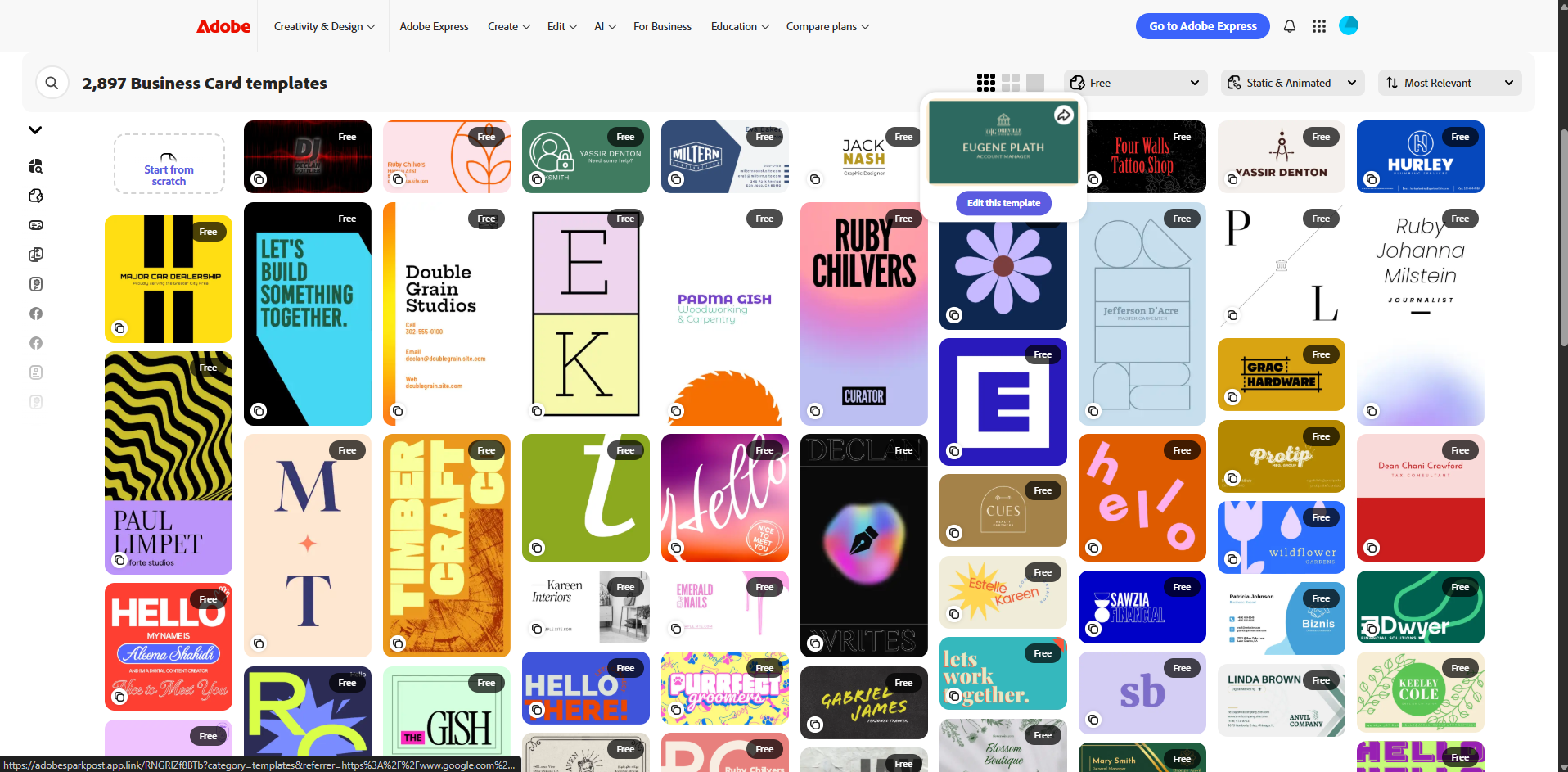The image size is (1568, 772).
Task: Open the Eugene Plath card preview
Action: click(x=1003, y=142)
